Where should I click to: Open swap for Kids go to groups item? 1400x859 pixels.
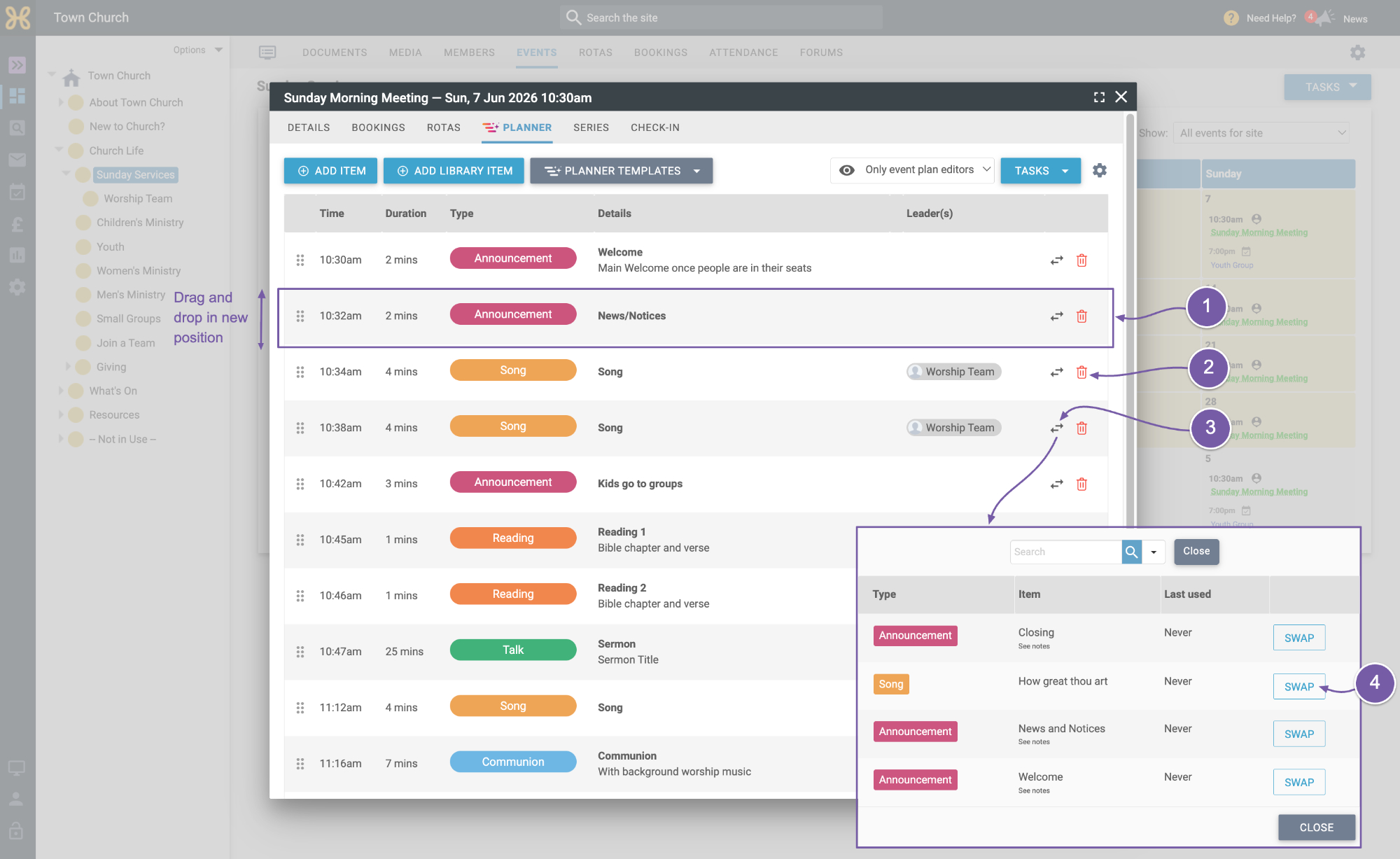1056,484
